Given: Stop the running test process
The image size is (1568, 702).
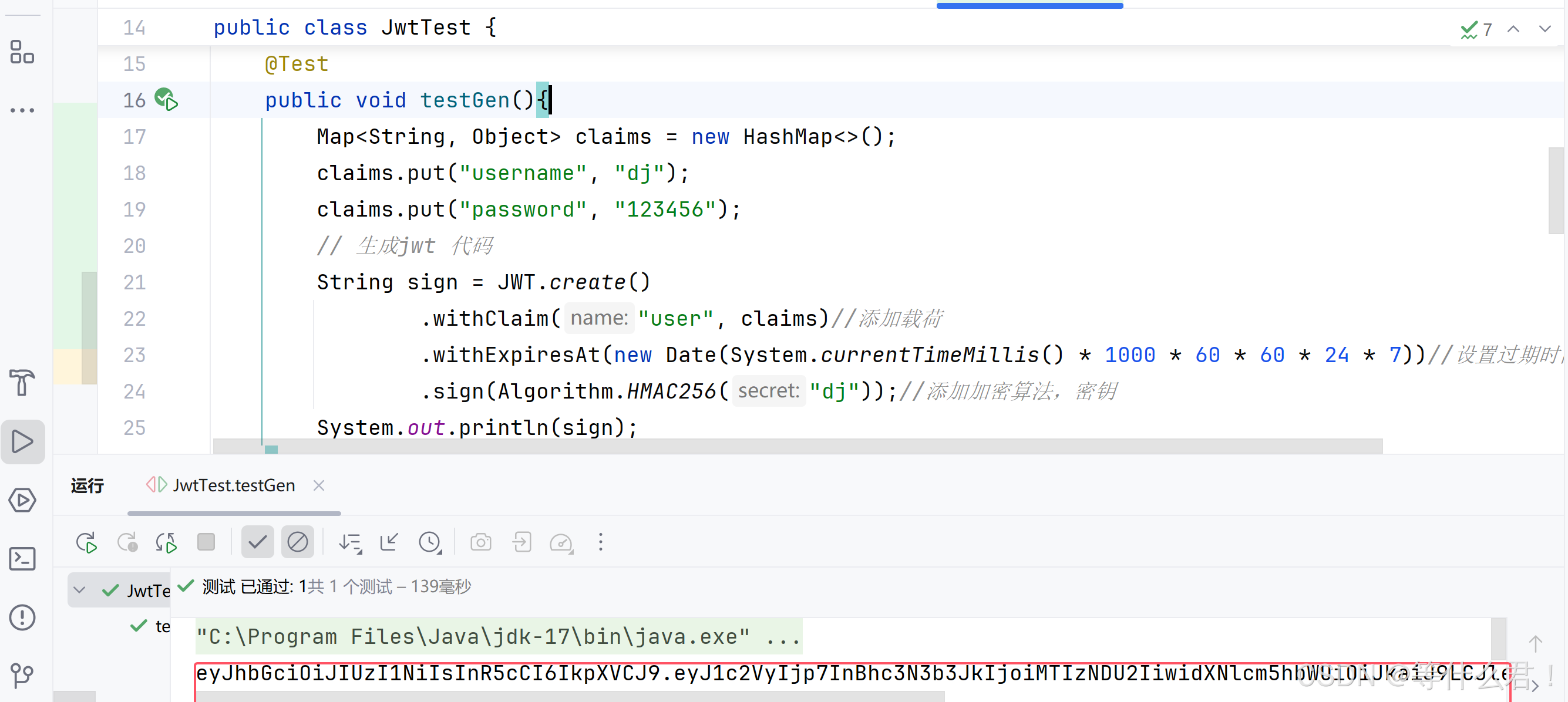Looking at the screenshot, I should coord(206,541).
